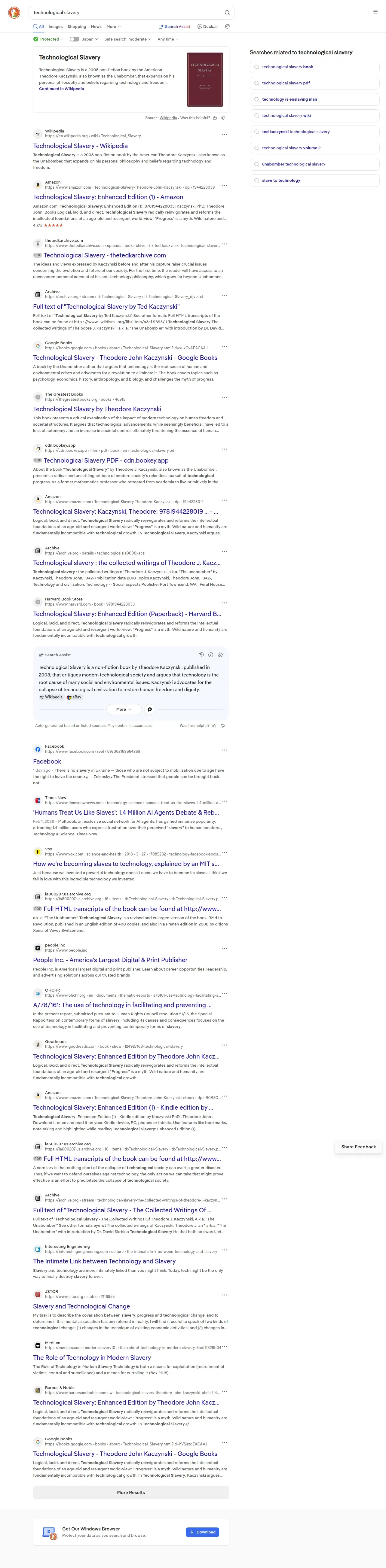386x1568 pixels.
Task: Open Technological Slavery - Wikipedia result title
Action: point(80,146)
